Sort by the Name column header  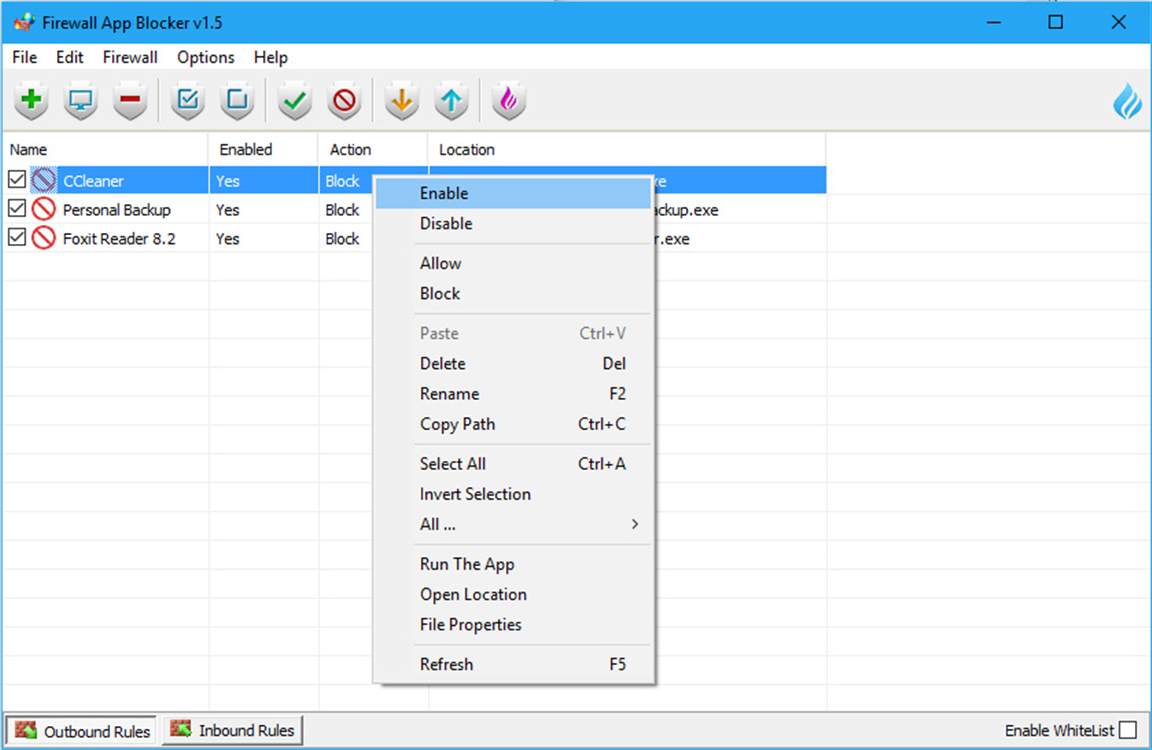[x=106, y=149]
